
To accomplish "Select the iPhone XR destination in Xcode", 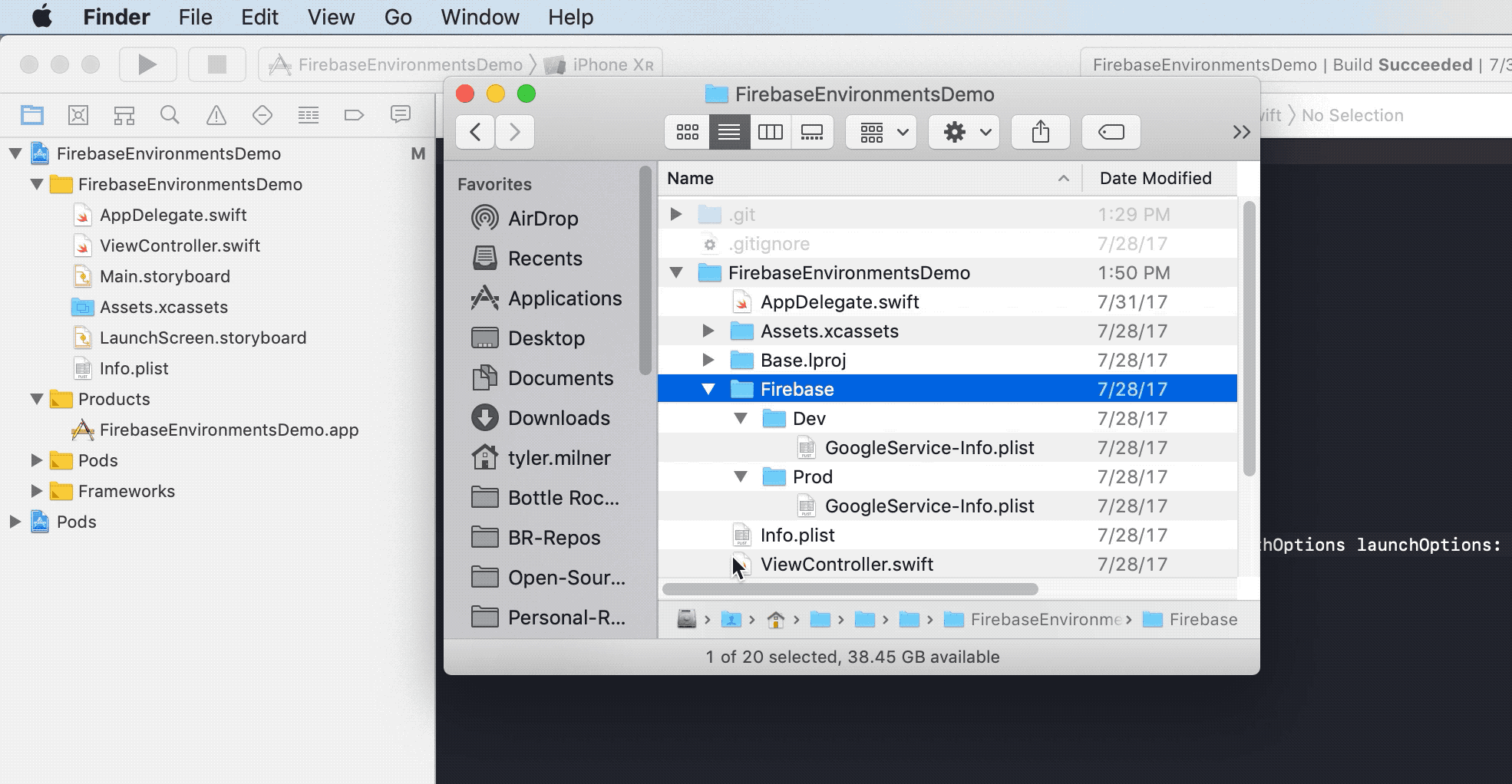I will tap(599, 64).
